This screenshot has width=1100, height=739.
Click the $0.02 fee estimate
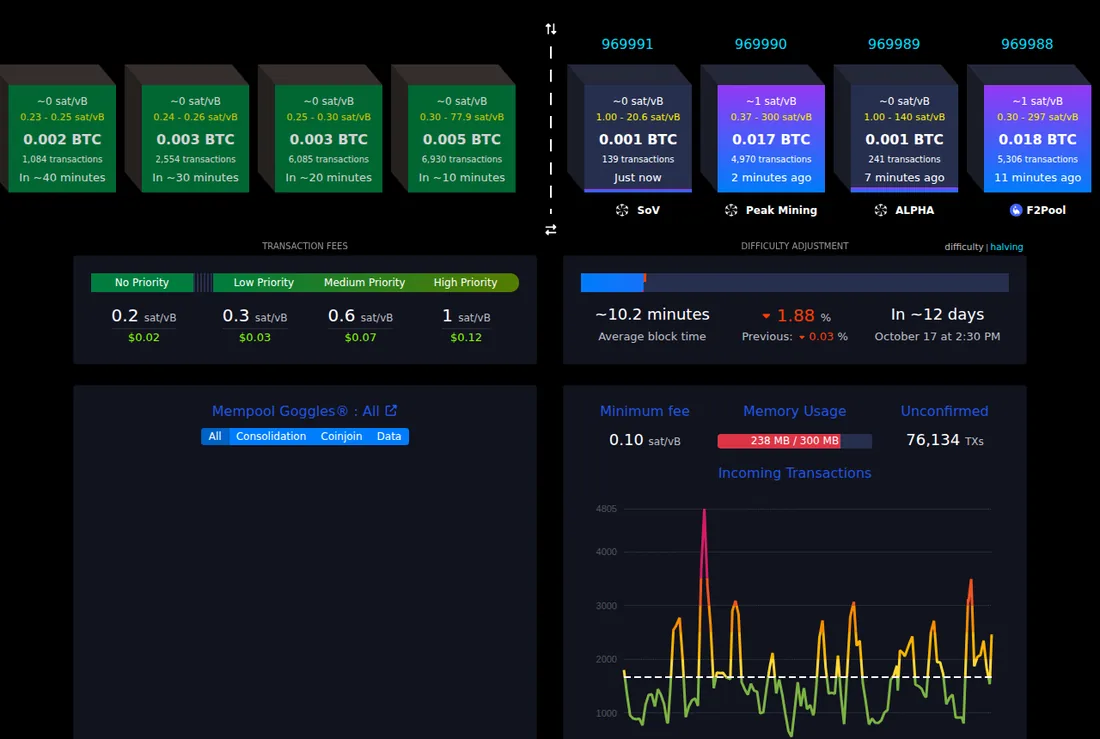coord(144,338)
